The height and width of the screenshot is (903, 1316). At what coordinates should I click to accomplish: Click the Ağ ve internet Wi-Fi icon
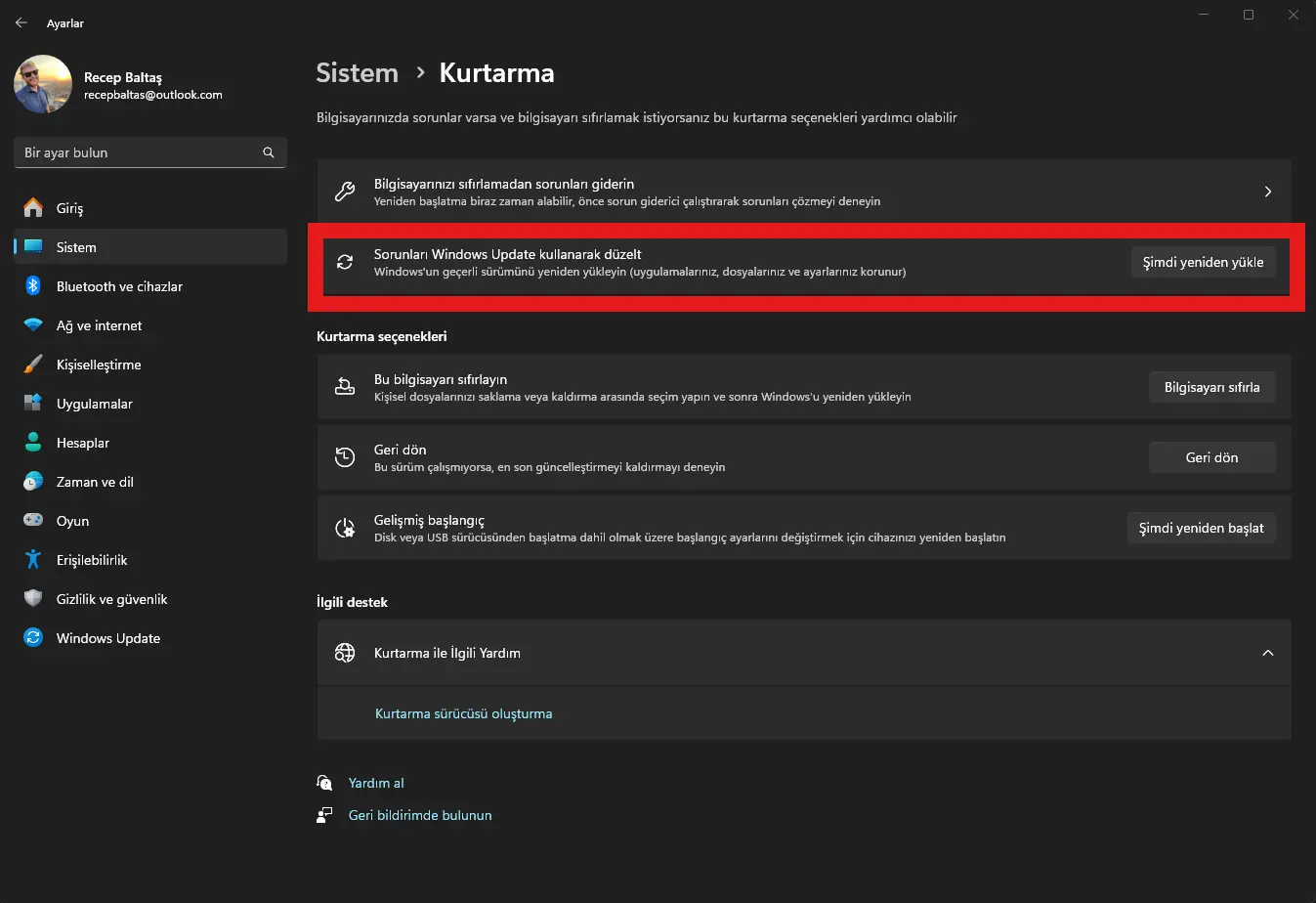33,325
